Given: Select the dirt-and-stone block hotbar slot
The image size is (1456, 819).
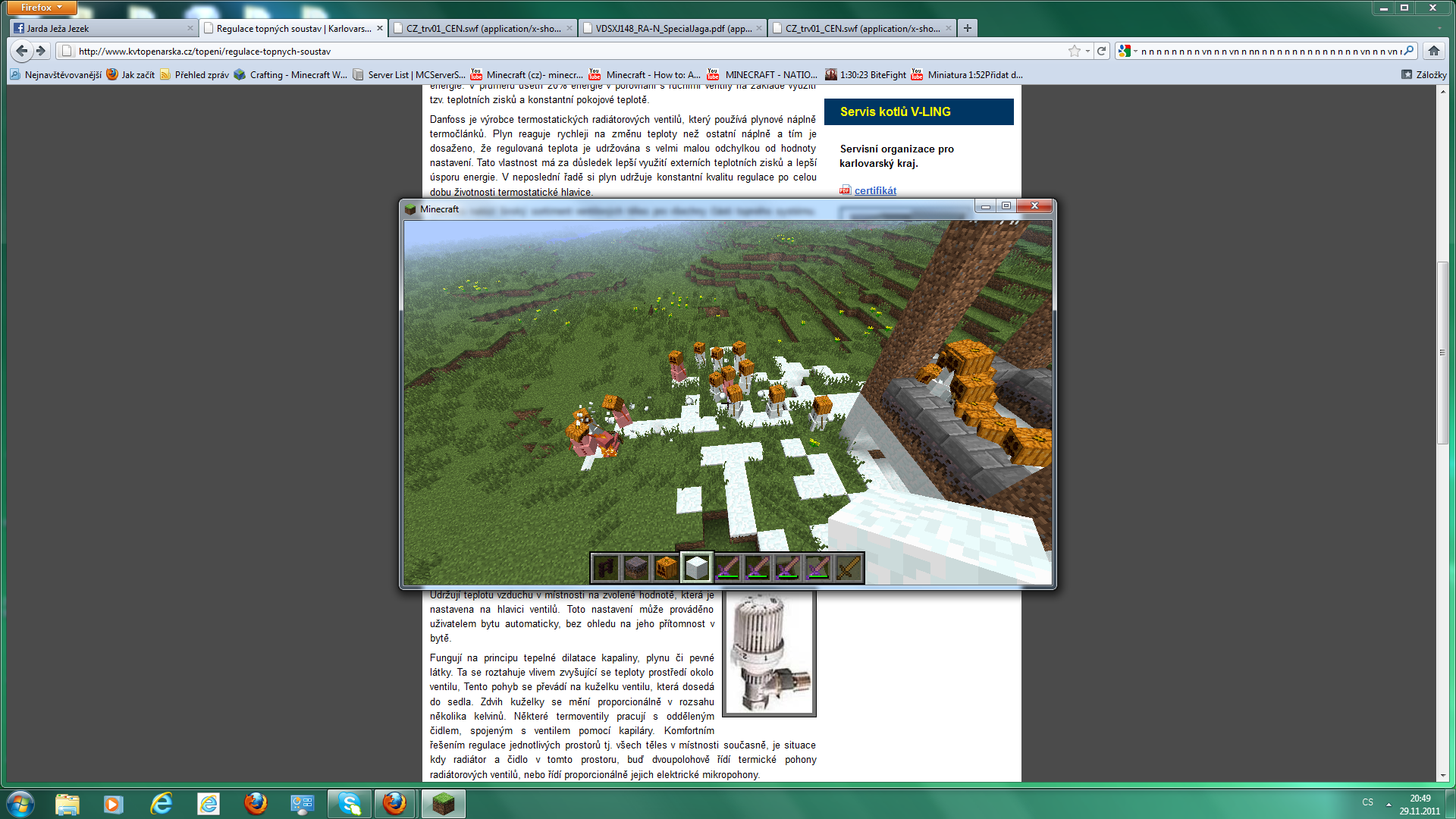Looking at the screenshot, I should [x=636, y=567].
